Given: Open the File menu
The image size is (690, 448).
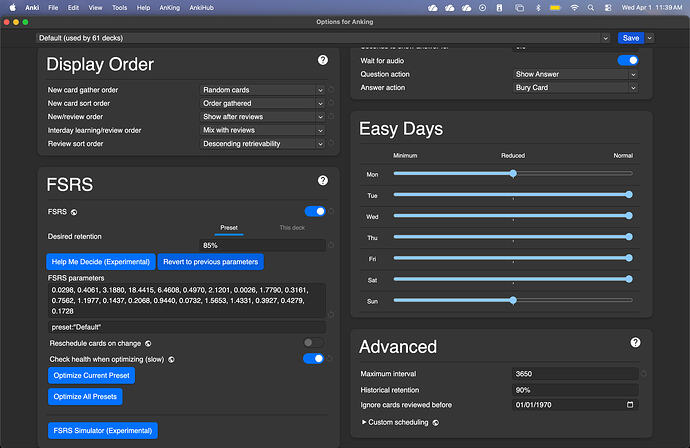Looking at the screenshot, I should click(53, 7).
